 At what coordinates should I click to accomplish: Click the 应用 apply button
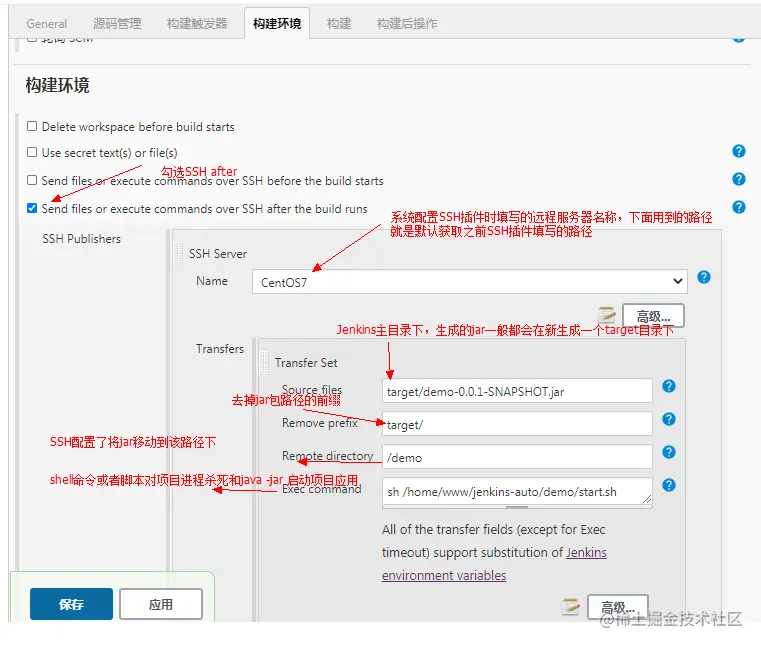pos(161,604)
